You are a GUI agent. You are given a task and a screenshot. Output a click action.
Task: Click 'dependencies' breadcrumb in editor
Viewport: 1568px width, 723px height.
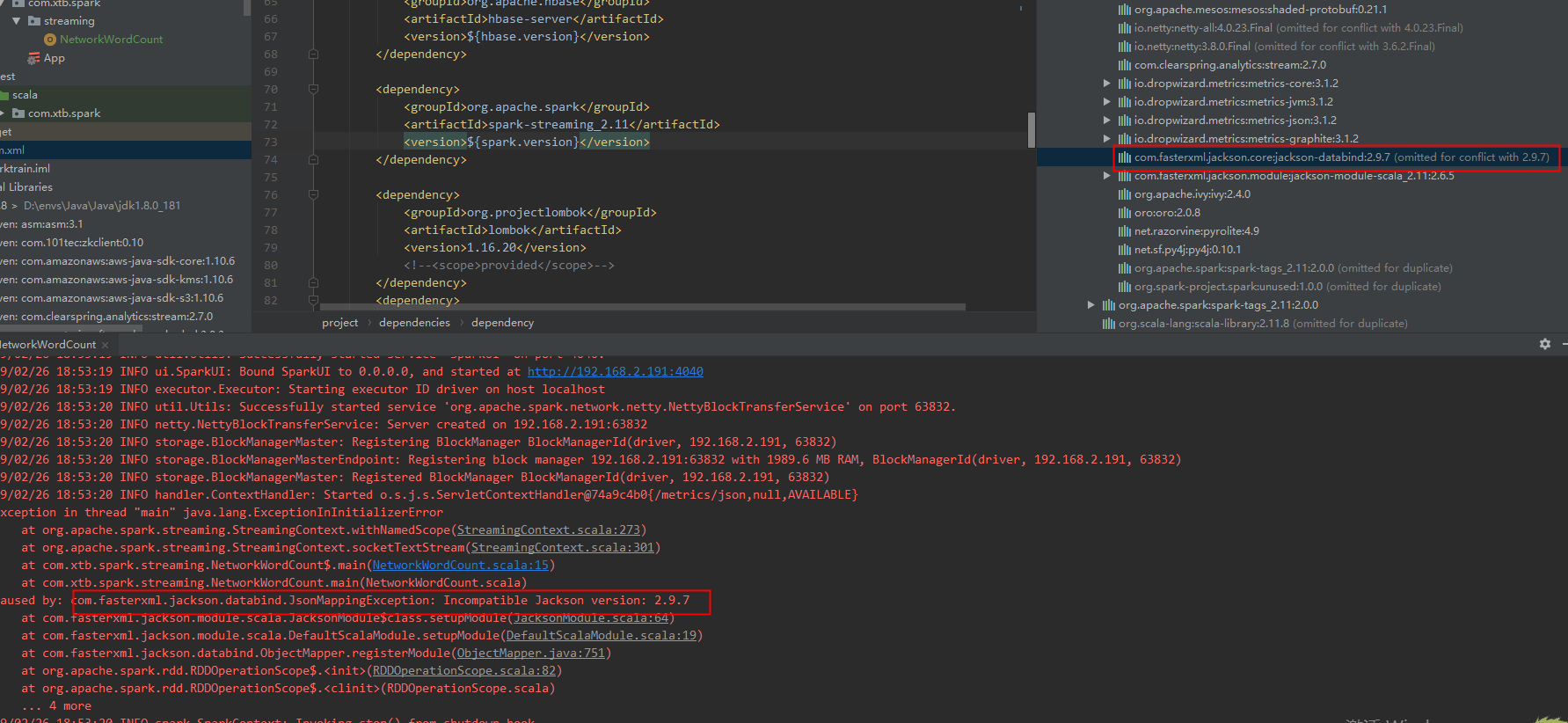click(x=414, y=323)
